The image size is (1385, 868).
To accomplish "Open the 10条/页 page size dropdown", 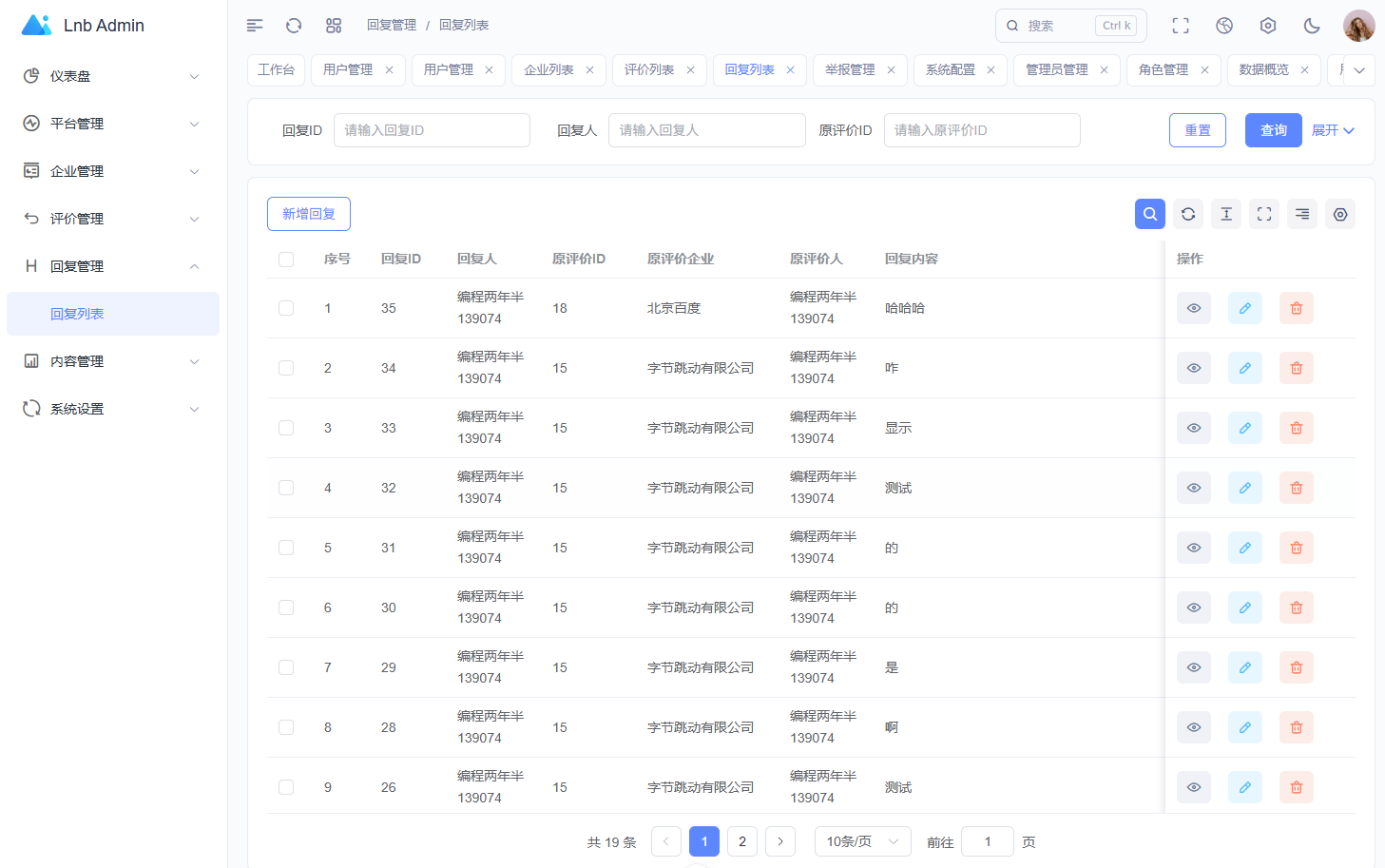I will coord(862,841).
